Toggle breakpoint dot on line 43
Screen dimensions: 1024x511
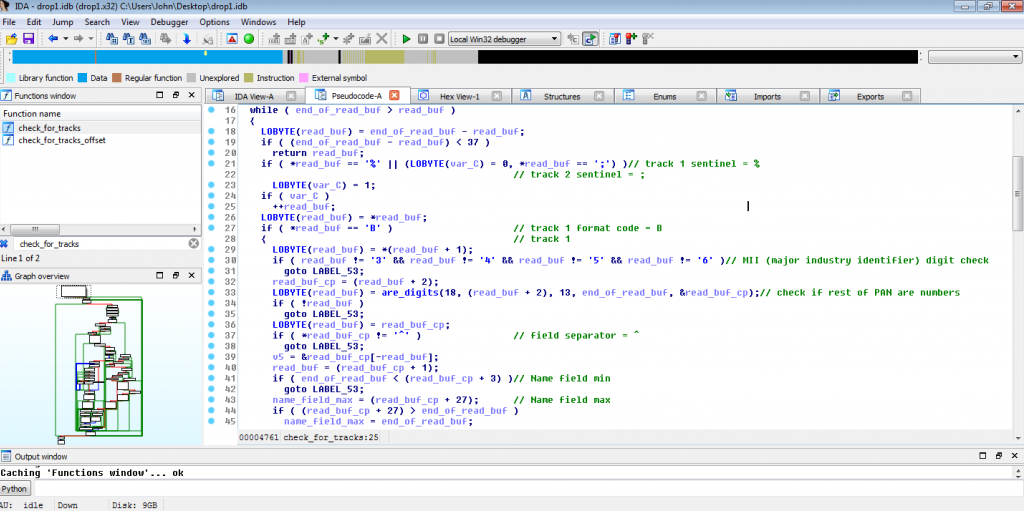[212, 400]
